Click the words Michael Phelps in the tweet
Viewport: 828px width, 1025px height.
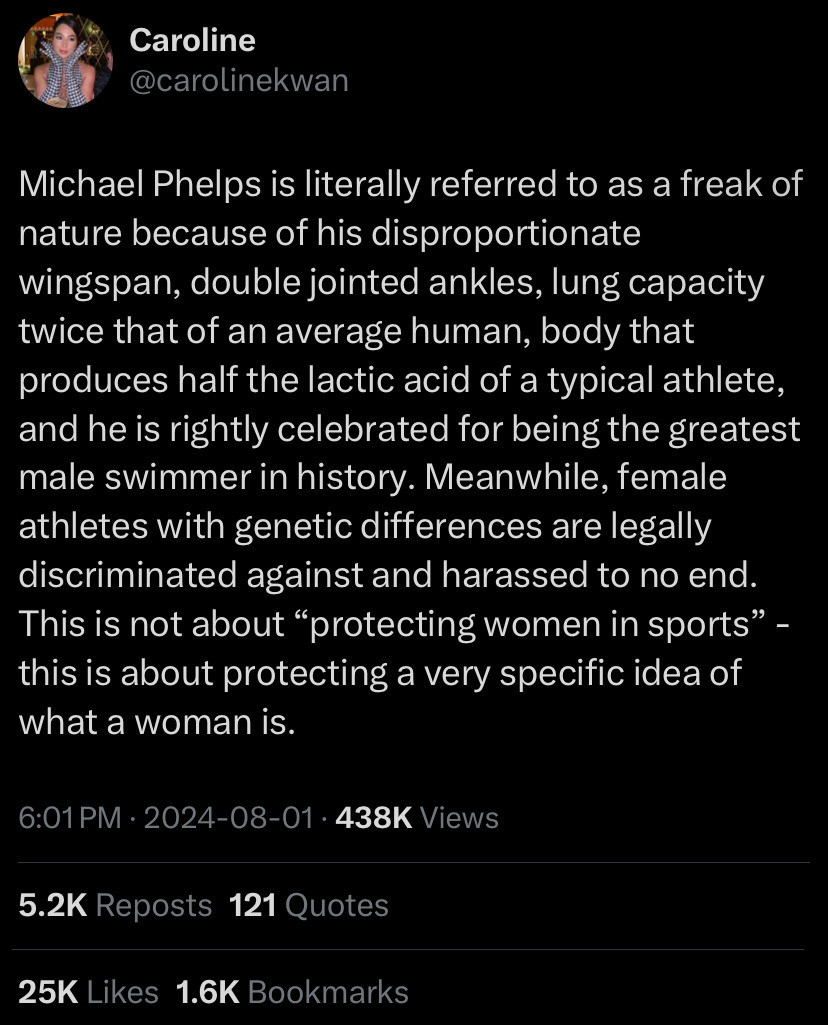[140, 184]
